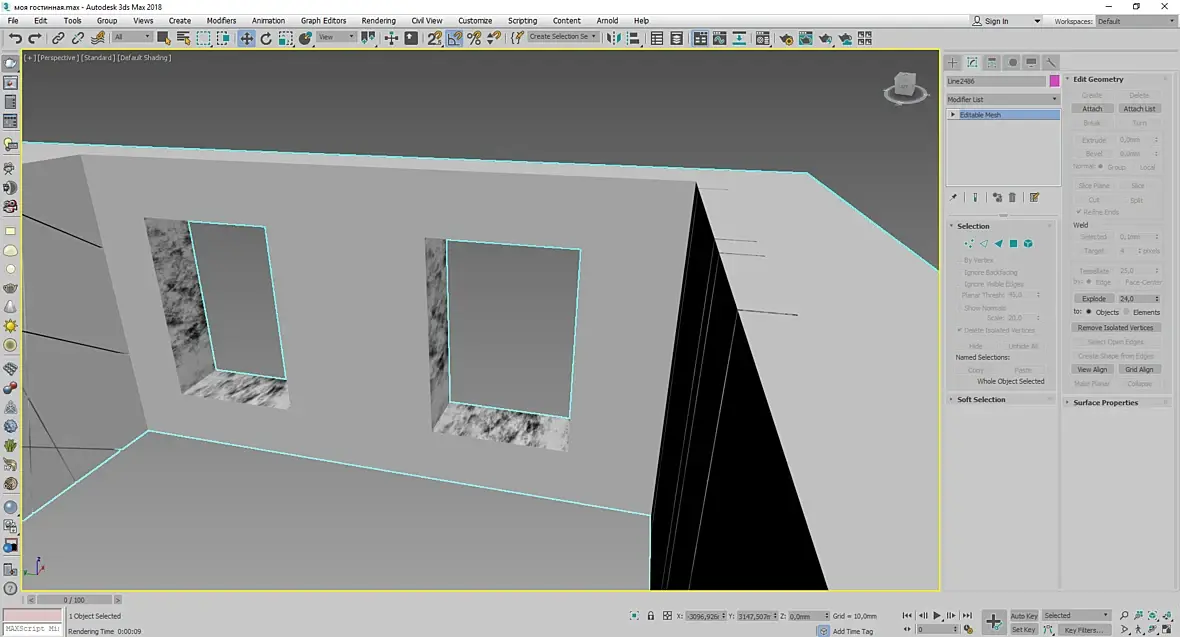Open the Hierarchy panel tab
This screenshot has width=1180, height=637.
pos(991,62)
